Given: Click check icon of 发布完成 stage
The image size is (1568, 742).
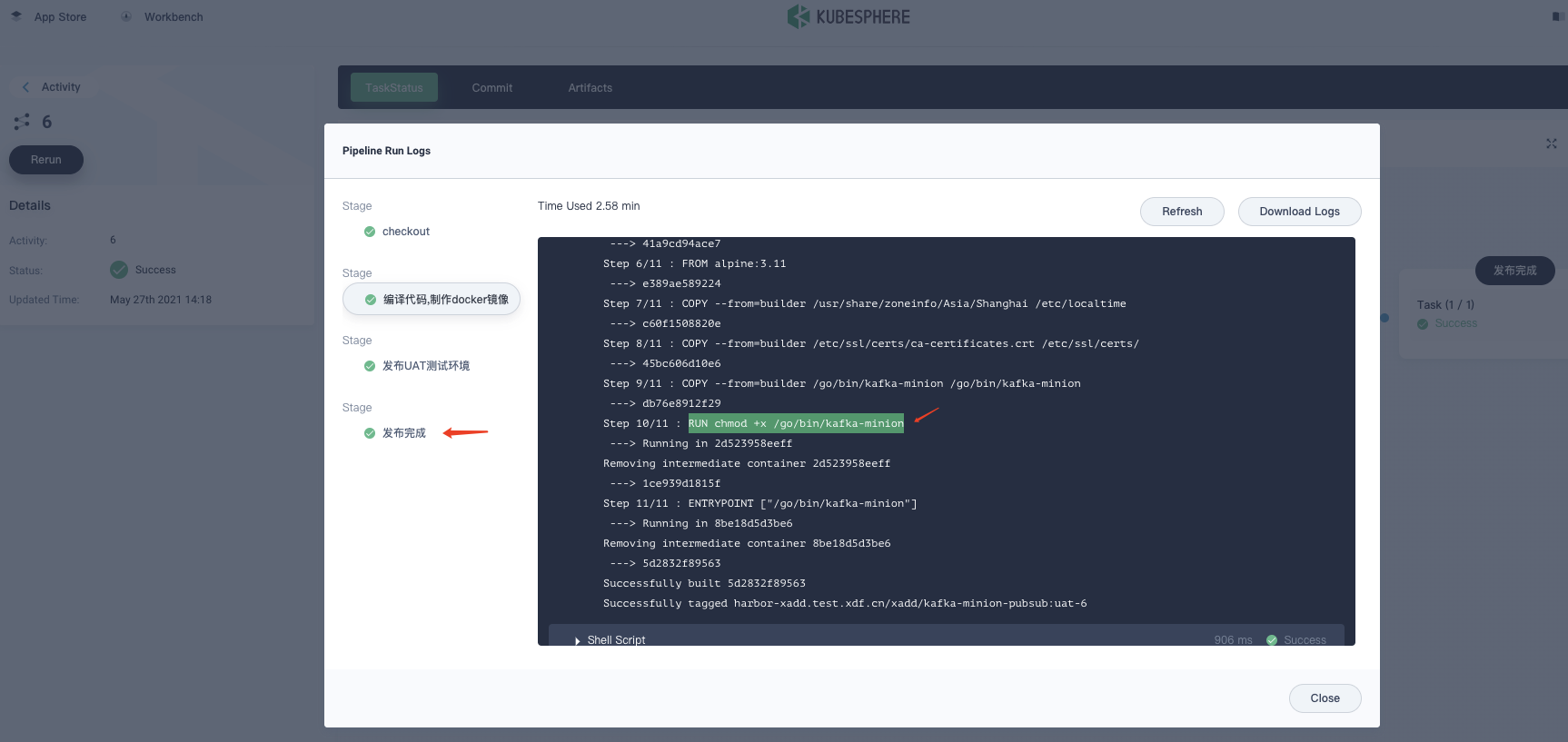Looking at the screenshot, I should point(370,433).
